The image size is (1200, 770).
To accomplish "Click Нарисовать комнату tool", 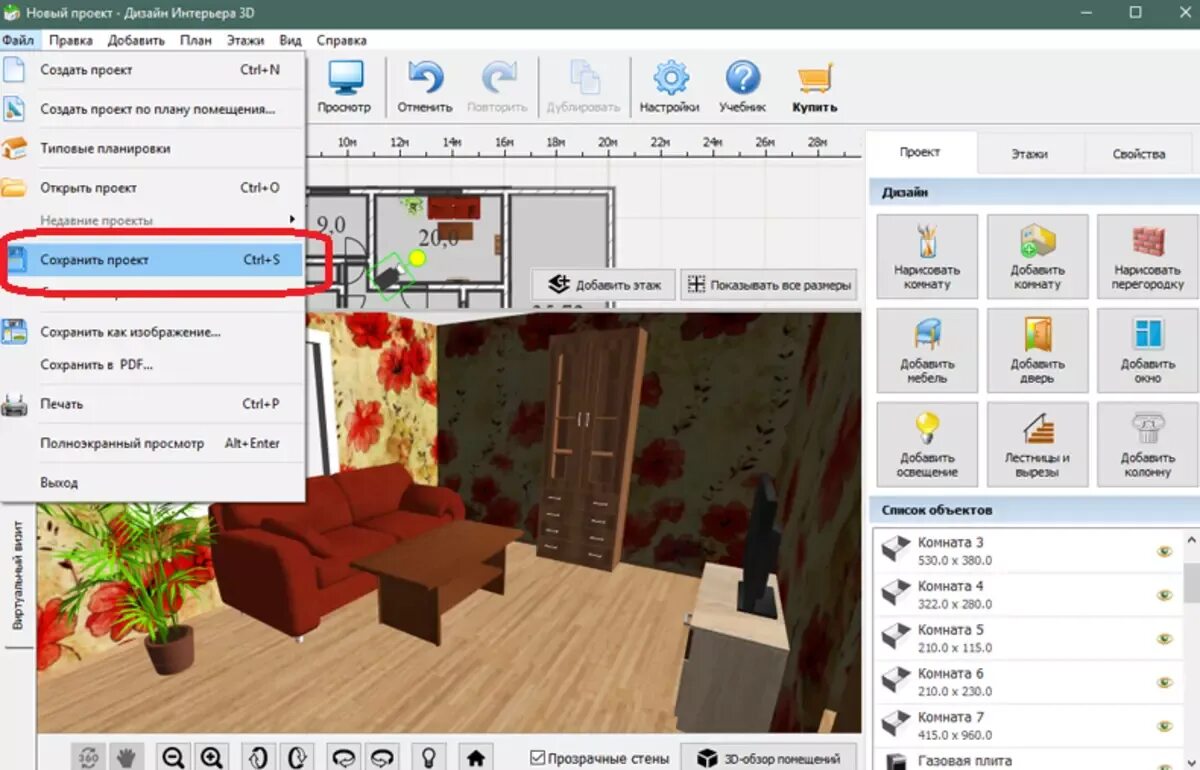I will pos(927,257).
